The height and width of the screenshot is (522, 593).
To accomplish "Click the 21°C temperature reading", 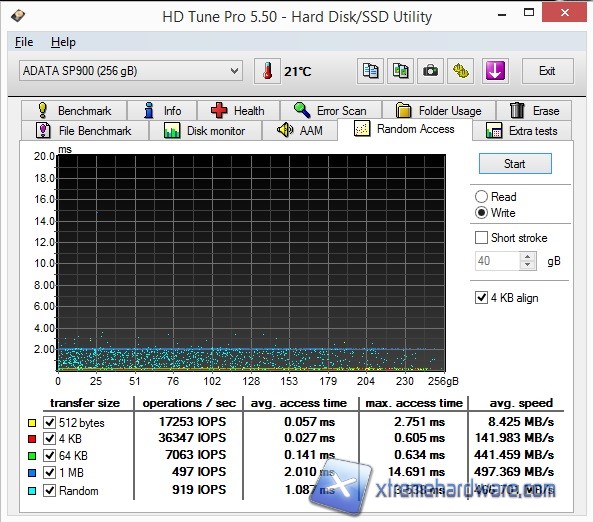I will (x=298, y=71).
